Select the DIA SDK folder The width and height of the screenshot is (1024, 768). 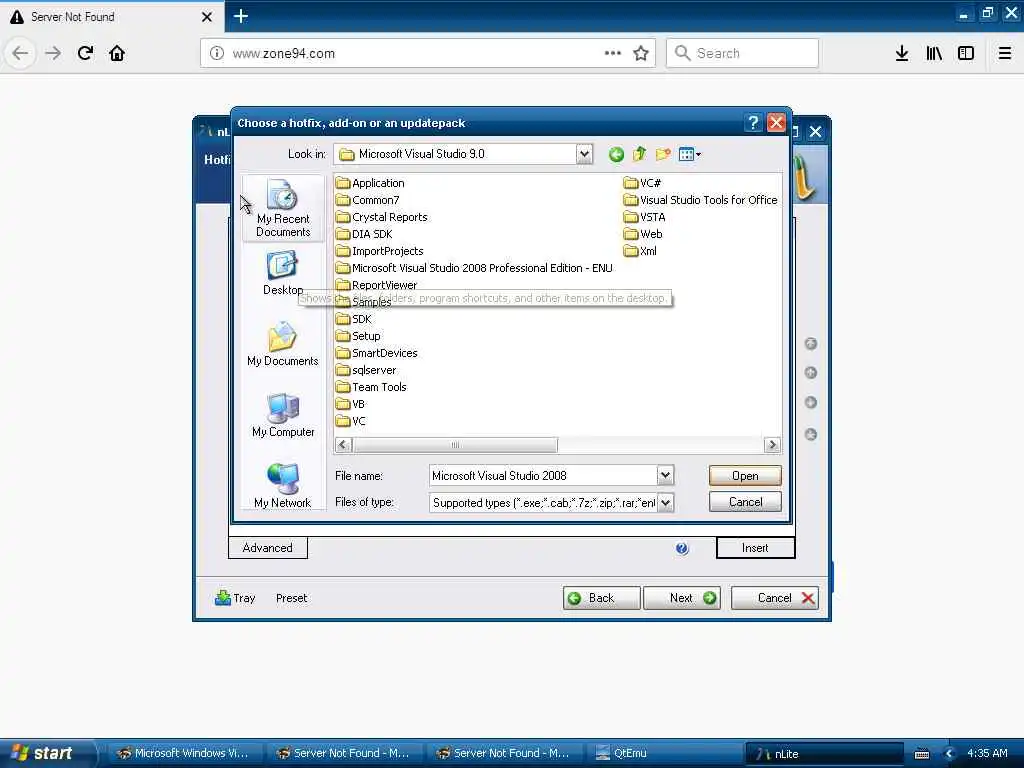pos(364,234)
